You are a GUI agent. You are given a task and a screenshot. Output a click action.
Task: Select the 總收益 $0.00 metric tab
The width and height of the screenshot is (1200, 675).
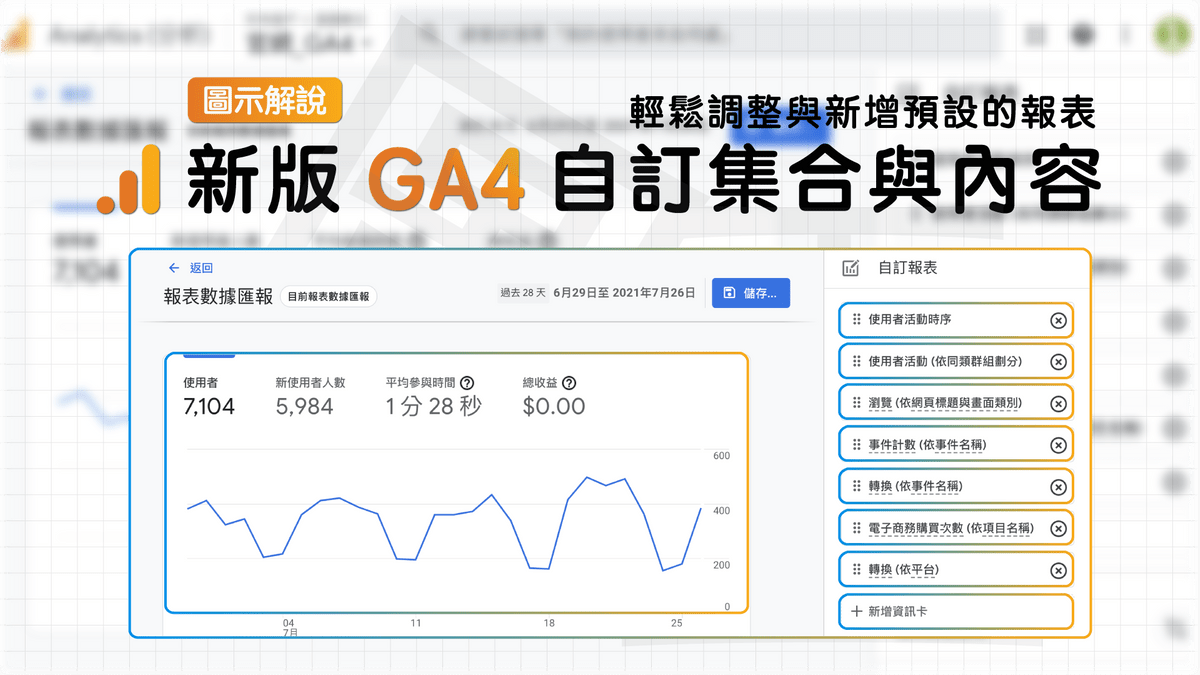[x=554, y=397]
